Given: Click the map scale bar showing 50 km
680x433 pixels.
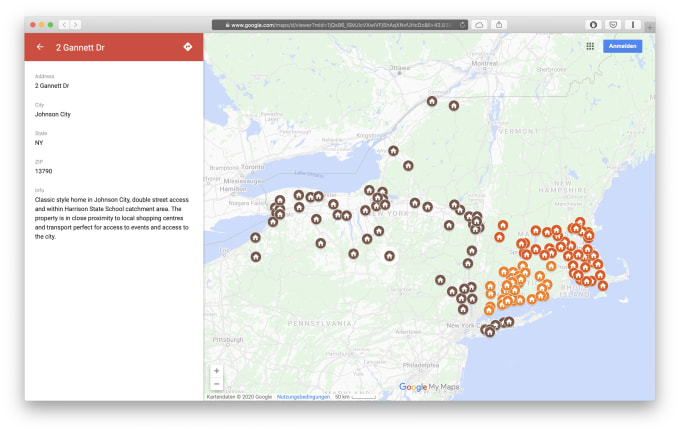Looking at the screenshot, I should pos(355,397).
